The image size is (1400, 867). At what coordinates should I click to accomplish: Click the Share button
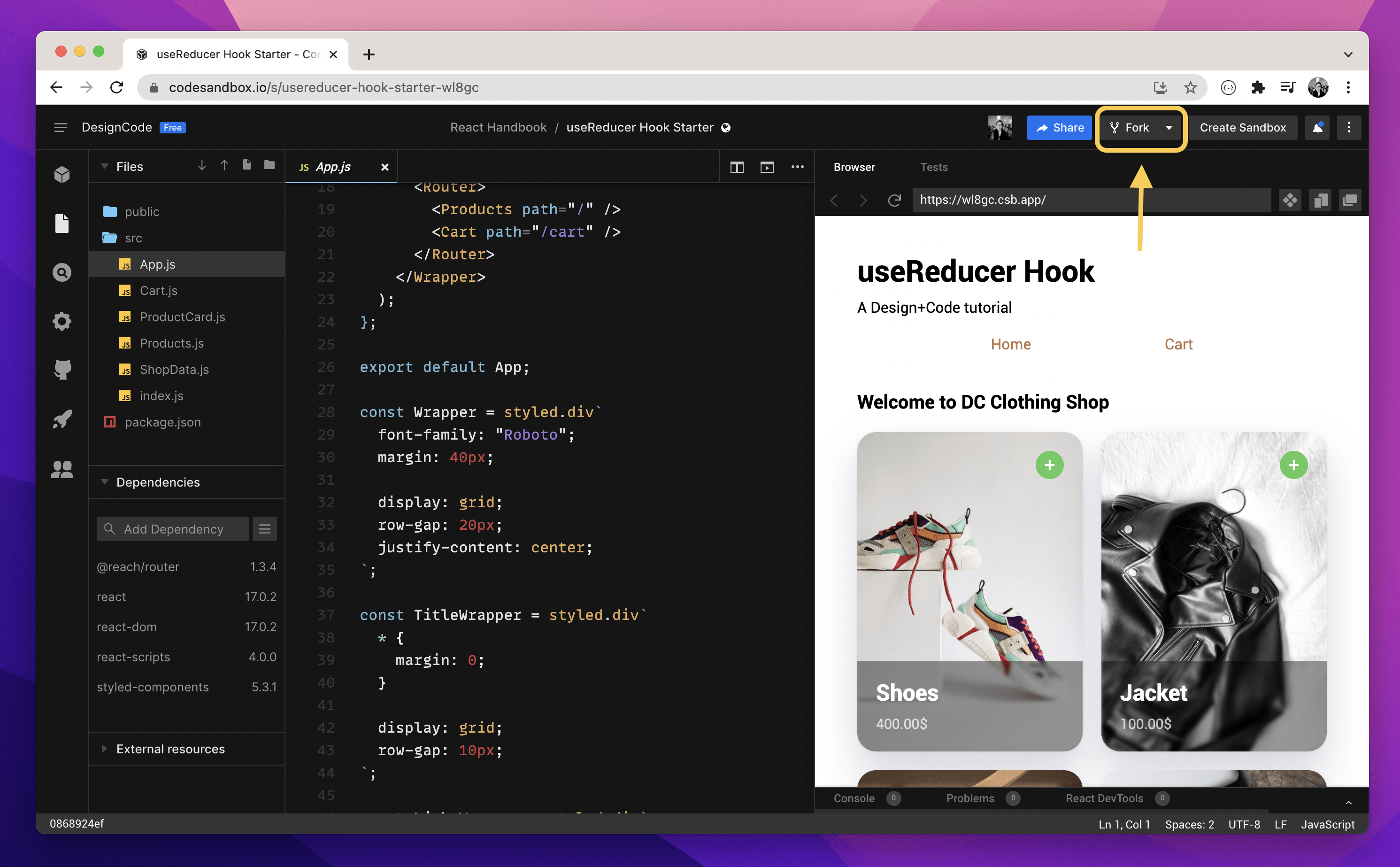tap(1059, 127)
